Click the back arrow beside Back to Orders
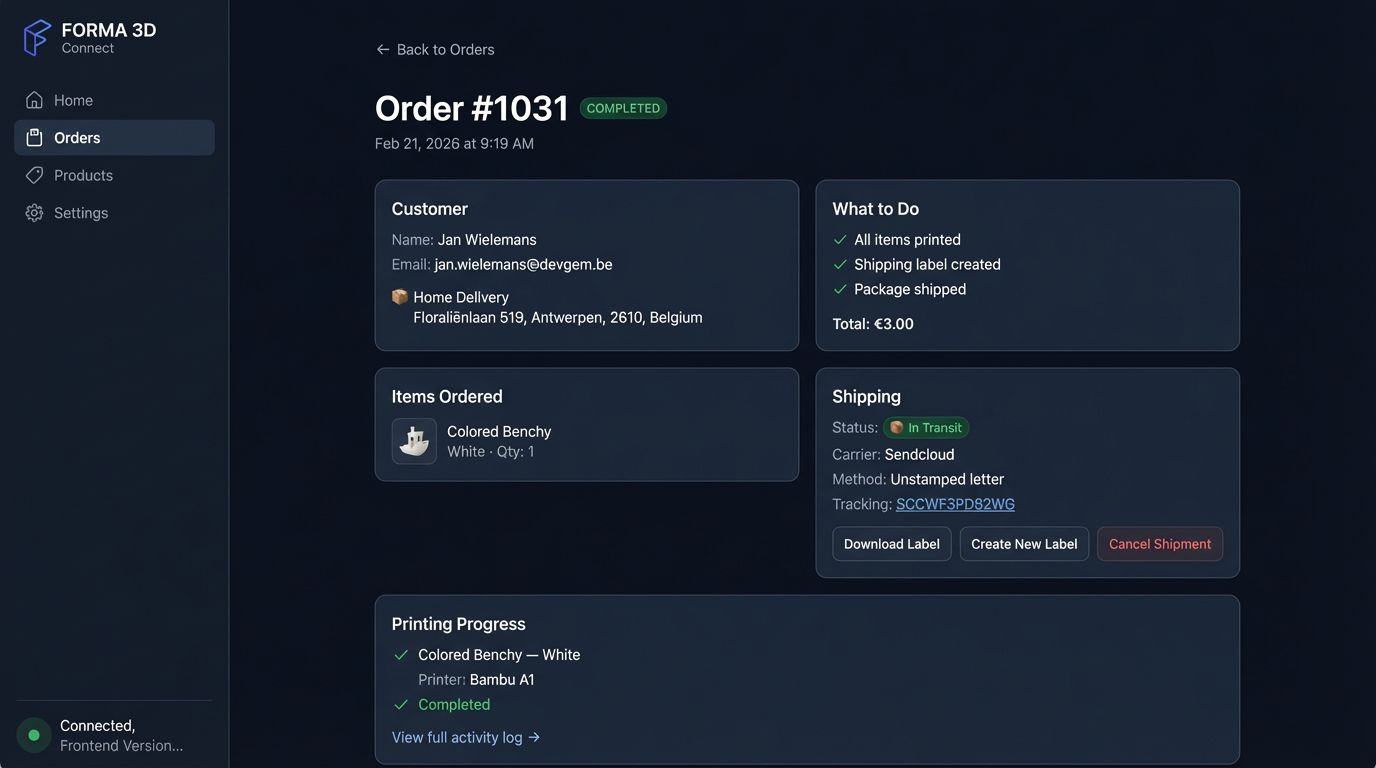1376x768 pixels. (x=381, y=49)
